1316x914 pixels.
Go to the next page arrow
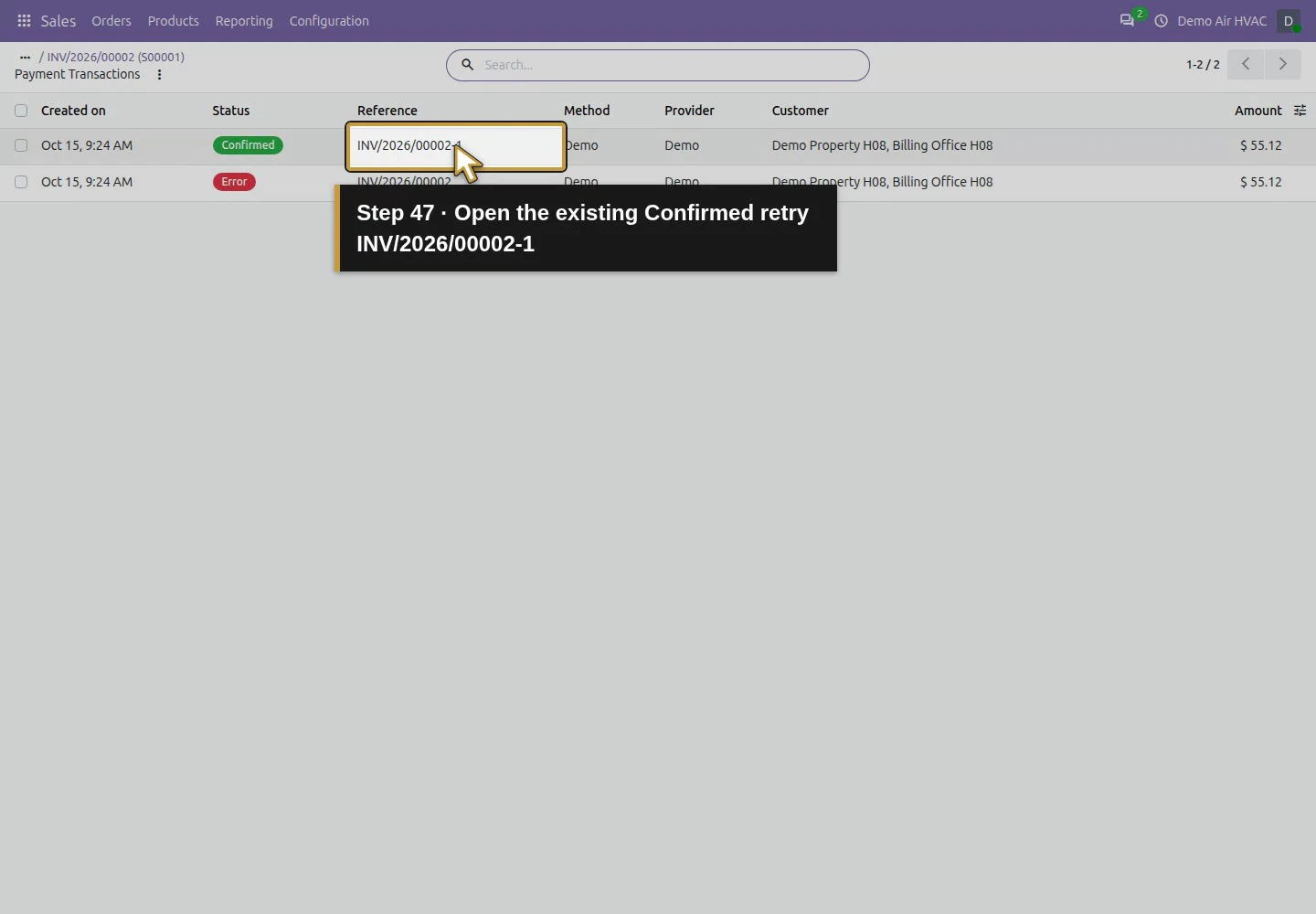click(1283, 64)
